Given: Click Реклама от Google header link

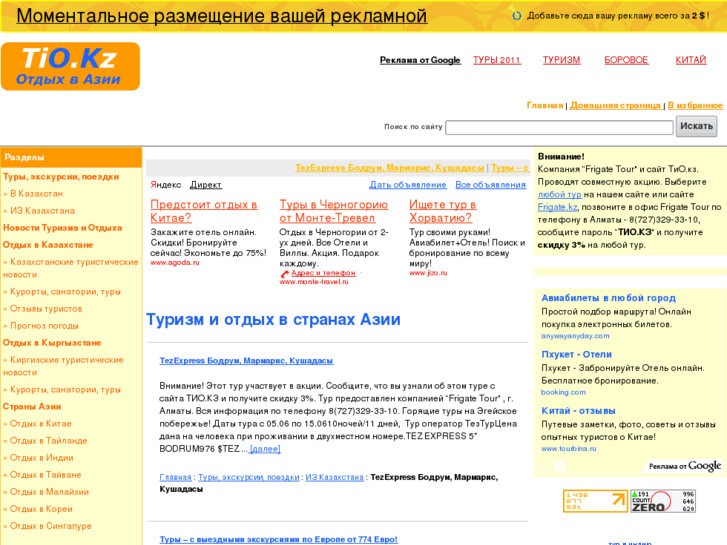Looking at the screenshot, I should coord(420,60).
